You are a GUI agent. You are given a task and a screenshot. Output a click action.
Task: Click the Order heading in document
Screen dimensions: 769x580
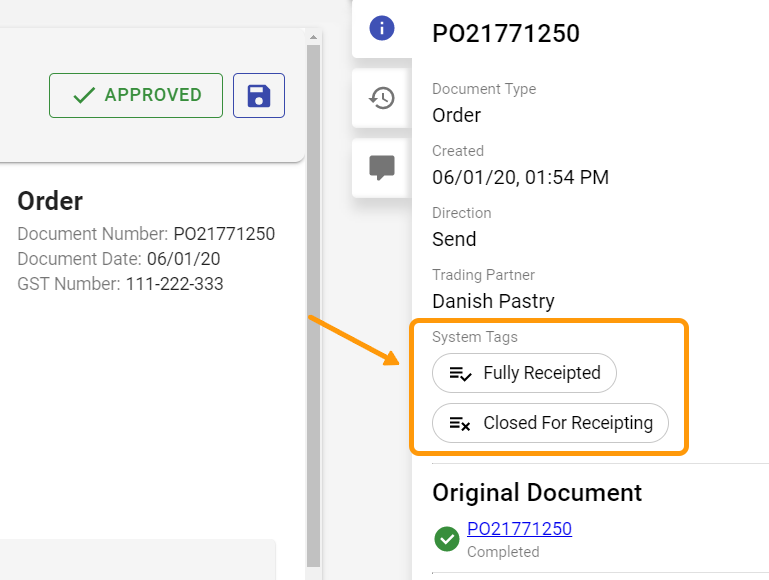pyautogui.click(x=50, y=201)
